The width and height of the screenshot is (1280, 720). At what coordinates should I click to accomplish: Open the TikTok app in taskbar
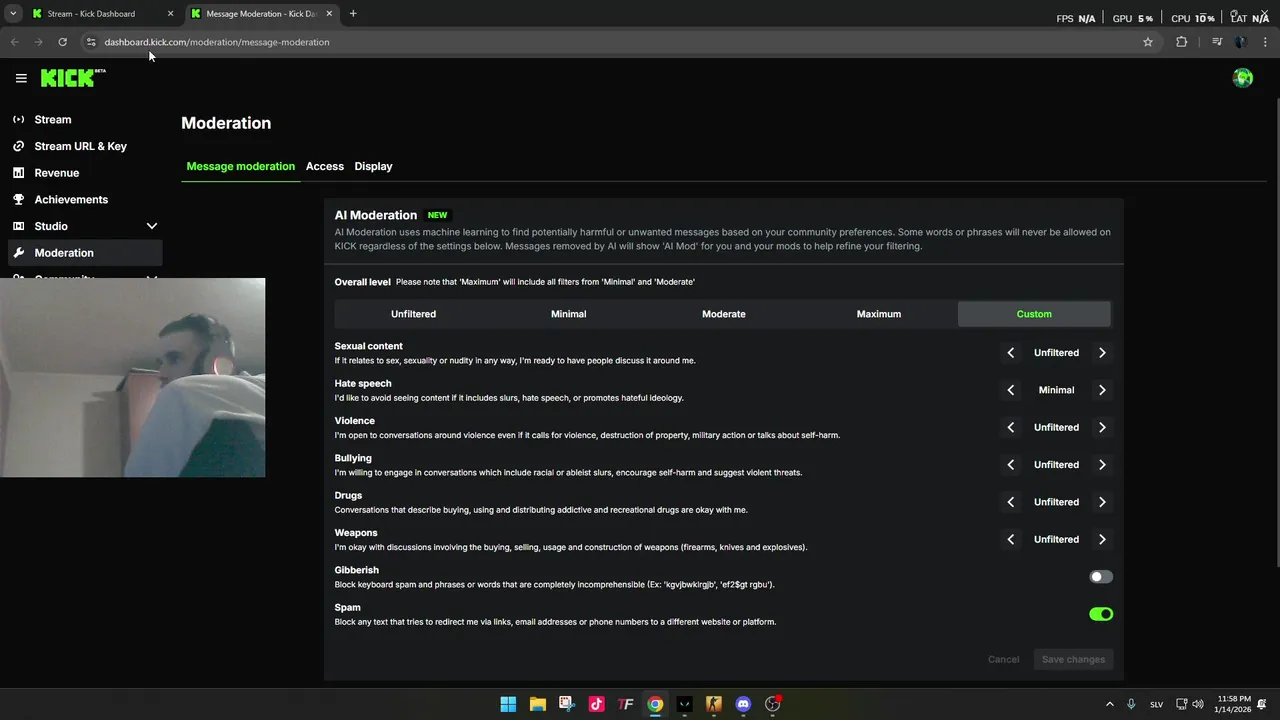(596, 704)
